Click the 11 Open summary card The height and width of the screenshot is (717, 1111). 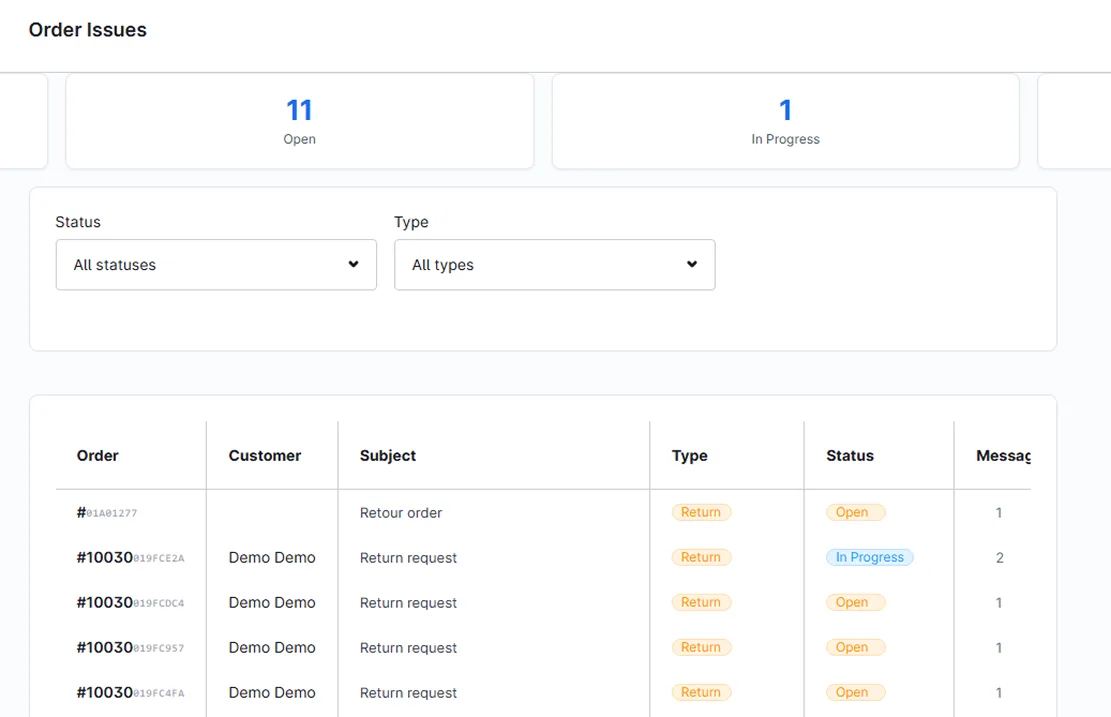(x=300, y=121)
